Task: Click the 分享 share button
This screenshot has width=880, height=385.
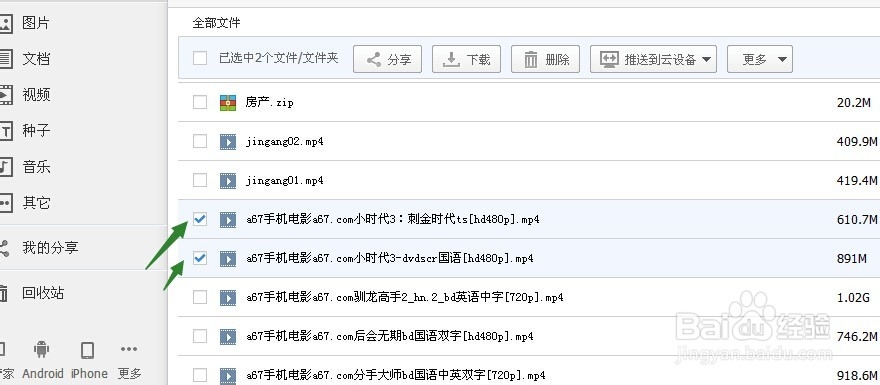Action: coord(387,59)
